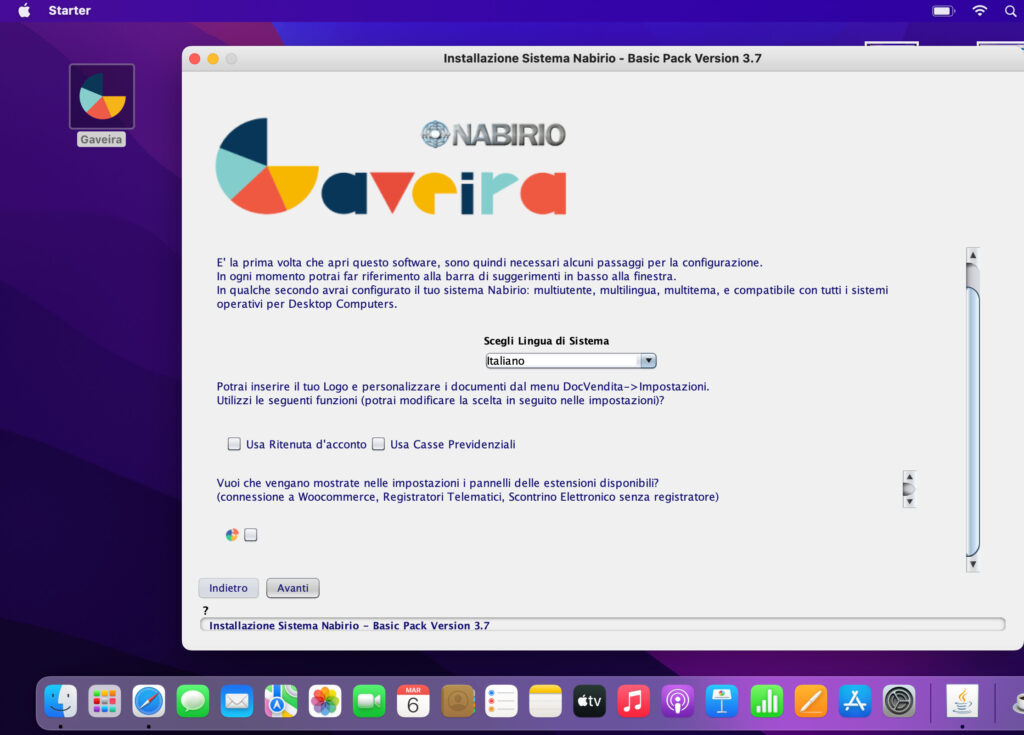1024x735 pixels.
Task: Click the Indietro button
Action: 228,588
